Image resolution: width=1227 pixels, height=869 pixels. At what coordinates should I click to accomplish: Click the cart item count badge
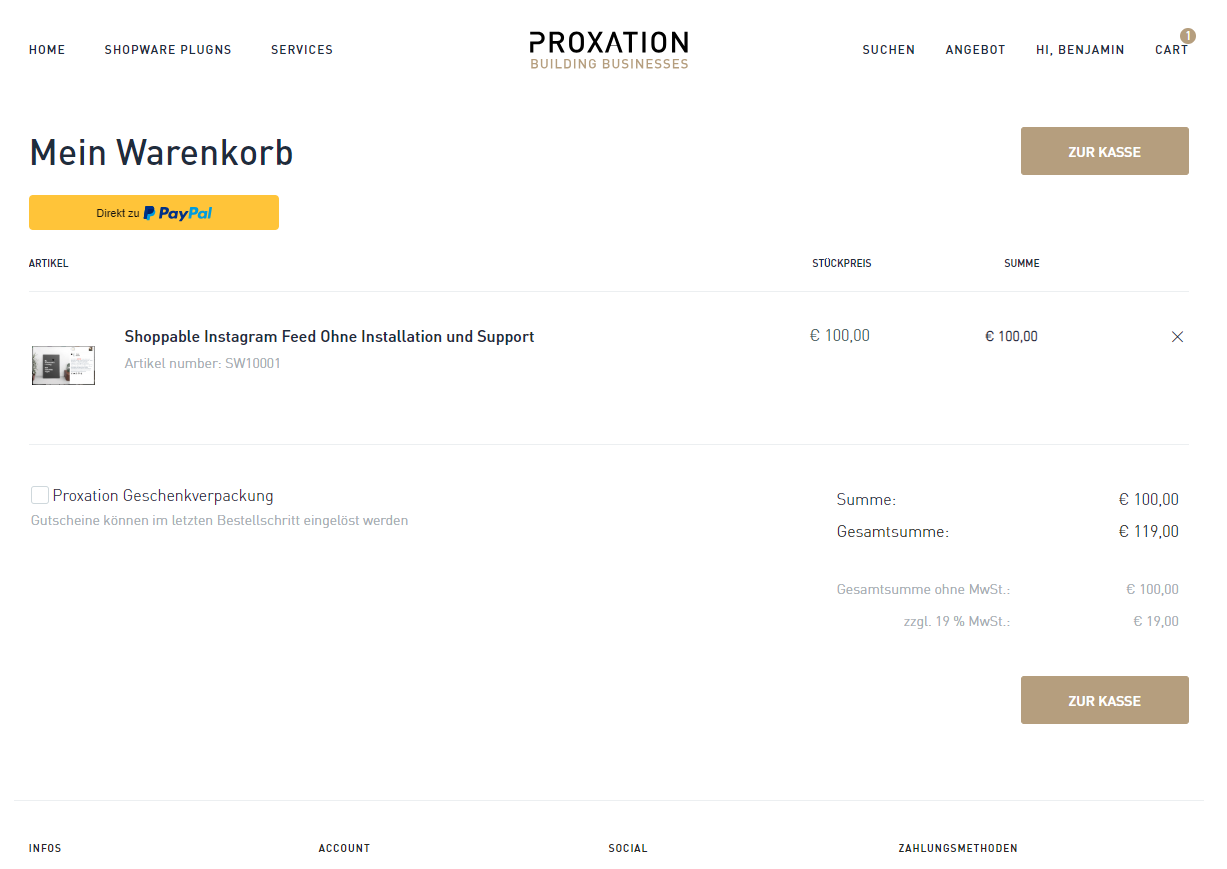pos(1188,36)
